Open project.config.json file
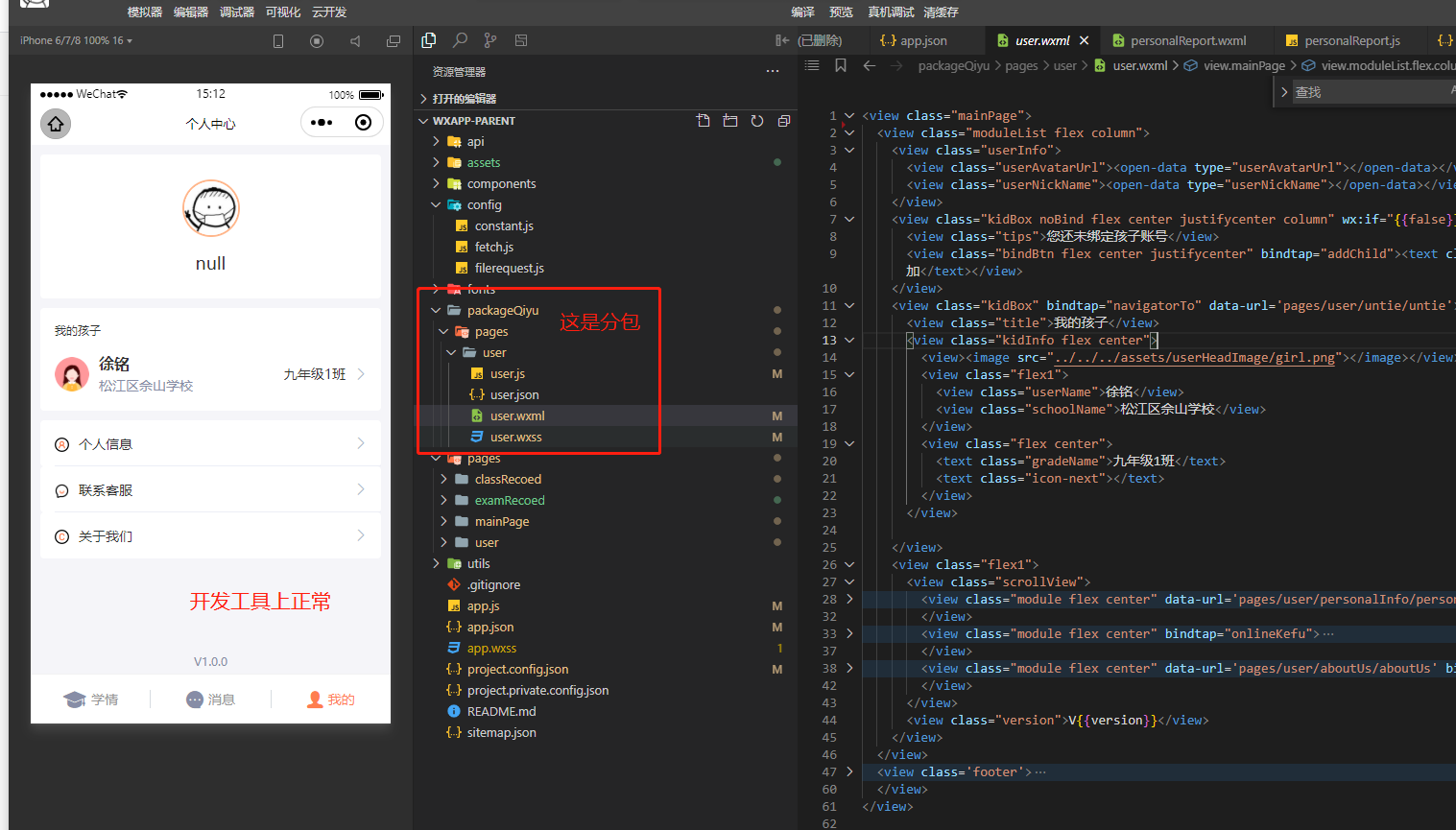The height and width of the screenshot is (830, 1456). coord(517,669)
